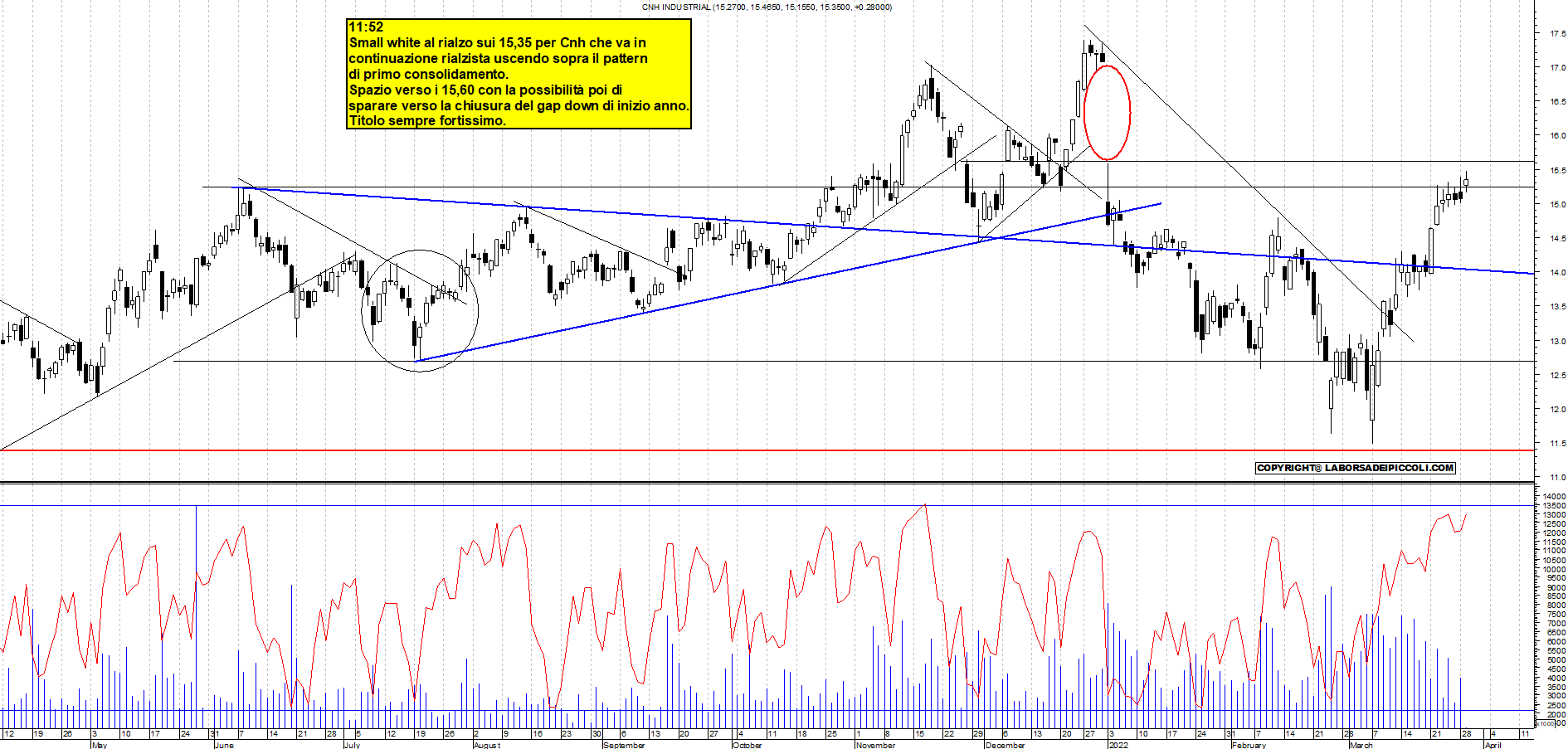Click the 2022 year label on the time axis
1568x749 pixels.
click(1118, 745)
